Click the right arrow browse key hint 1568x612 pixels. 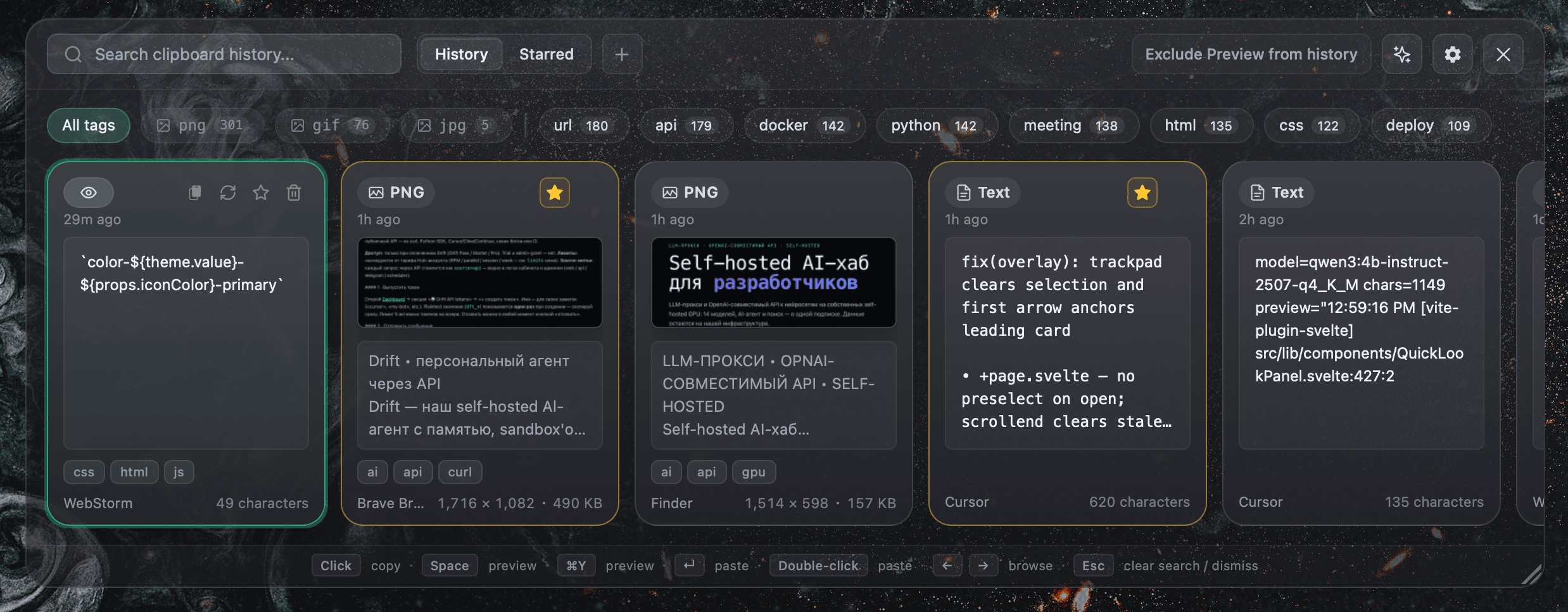click(x=983, y=565)
